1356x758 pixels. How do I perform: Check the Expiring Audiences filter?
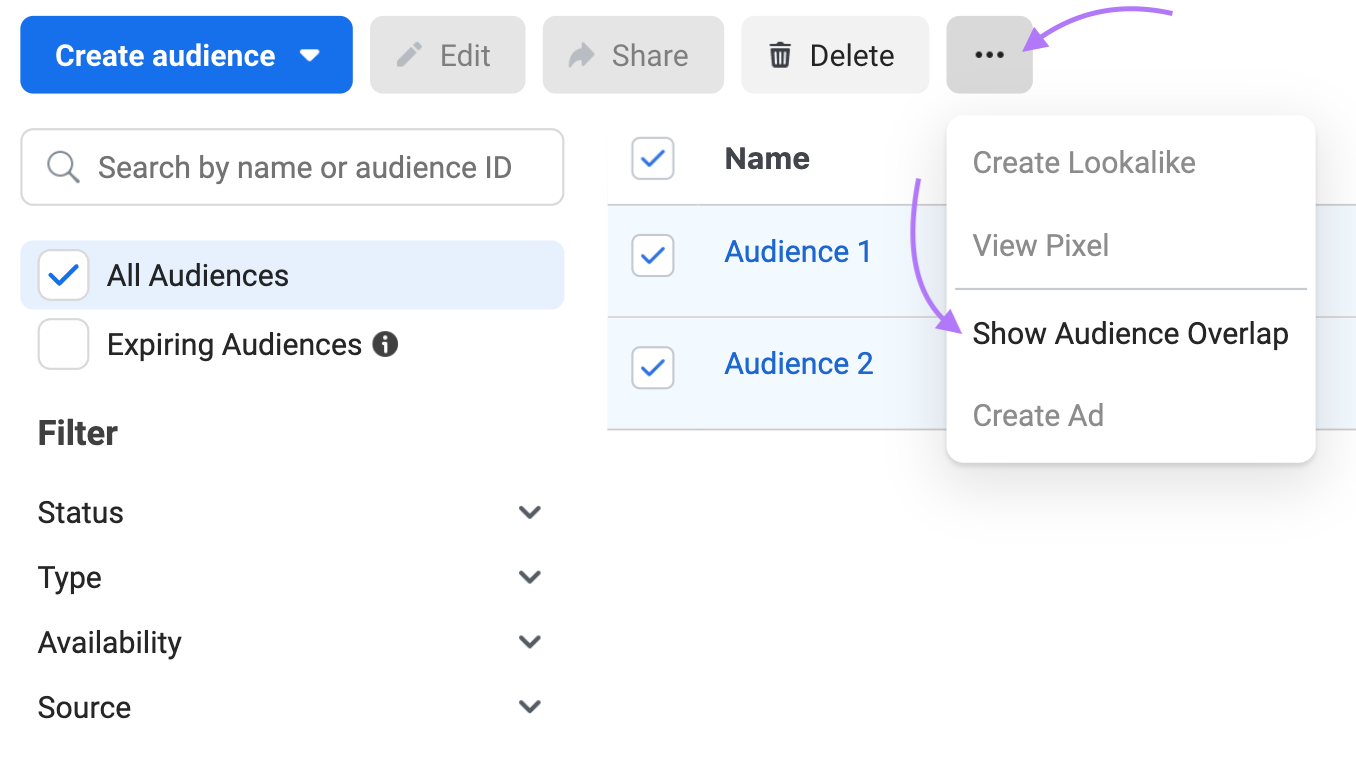tap(63, 344)
